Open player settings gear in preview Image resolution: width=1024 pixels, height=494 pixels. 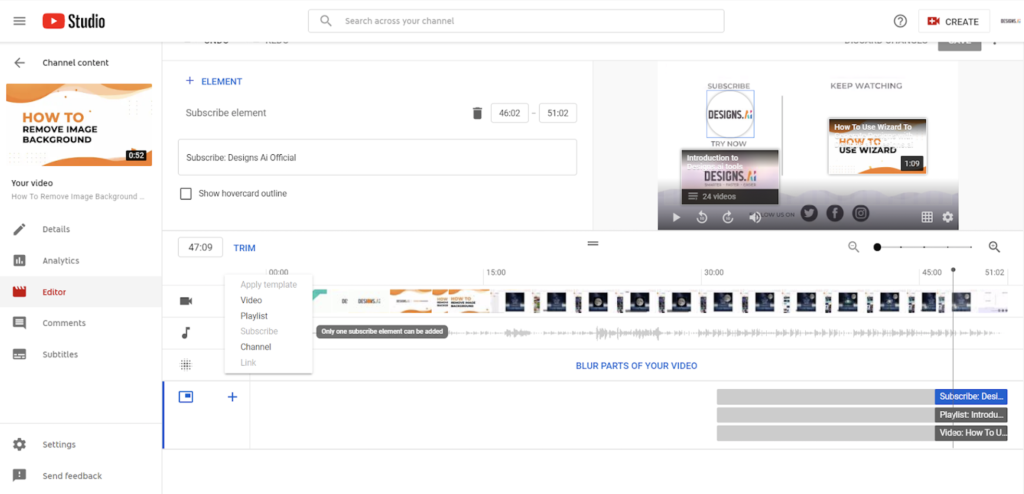(x=947, y=217)
